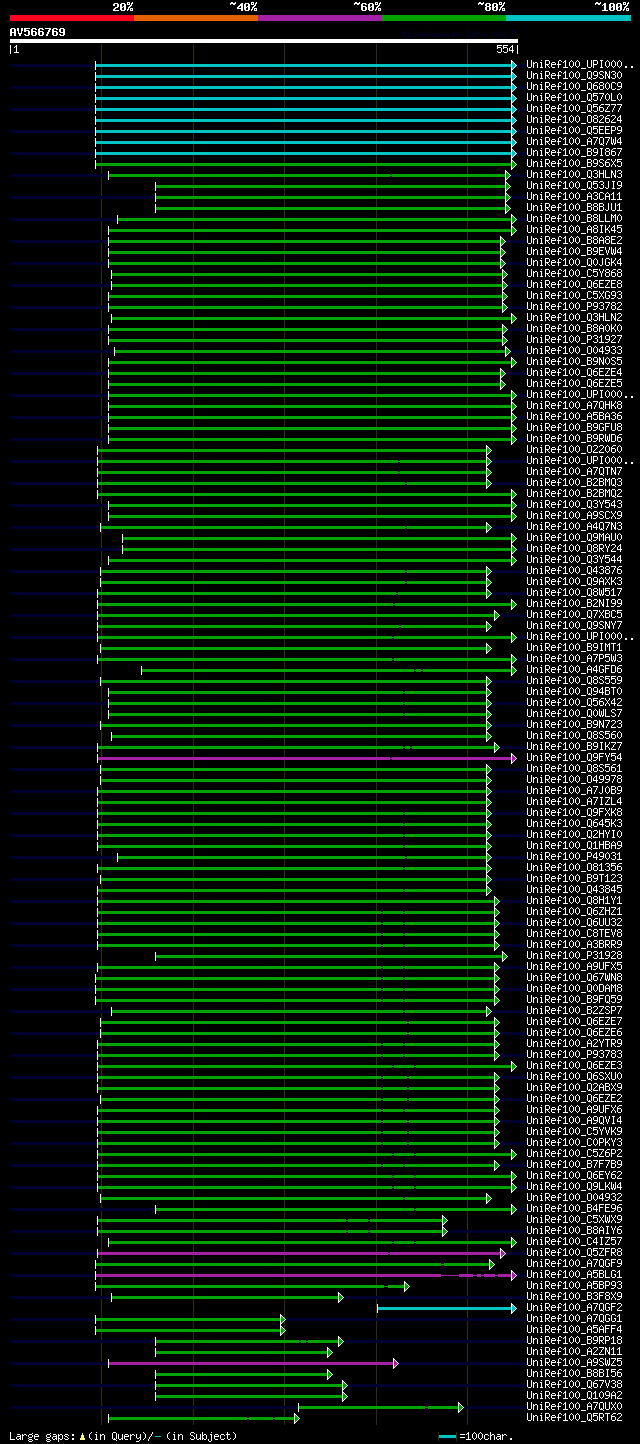Click the purple ~60% identity legend segment

point(319,17)
